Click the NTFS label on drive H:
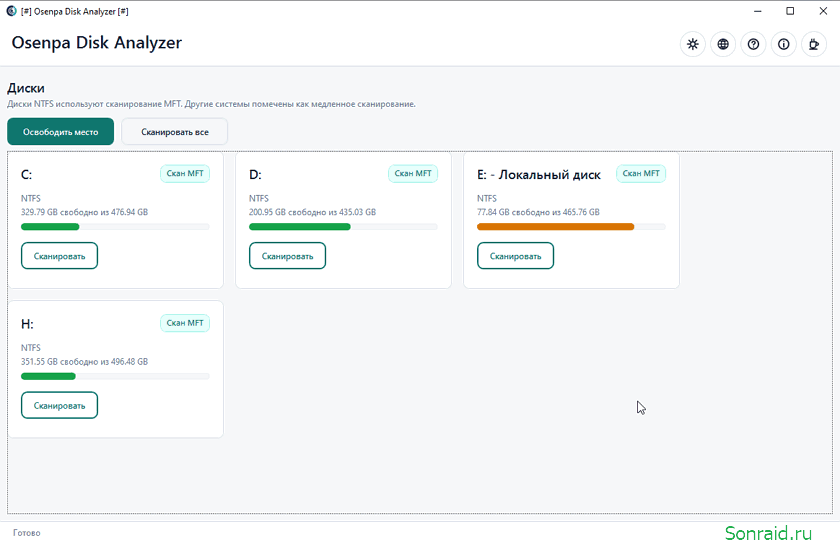 point(31,348)
